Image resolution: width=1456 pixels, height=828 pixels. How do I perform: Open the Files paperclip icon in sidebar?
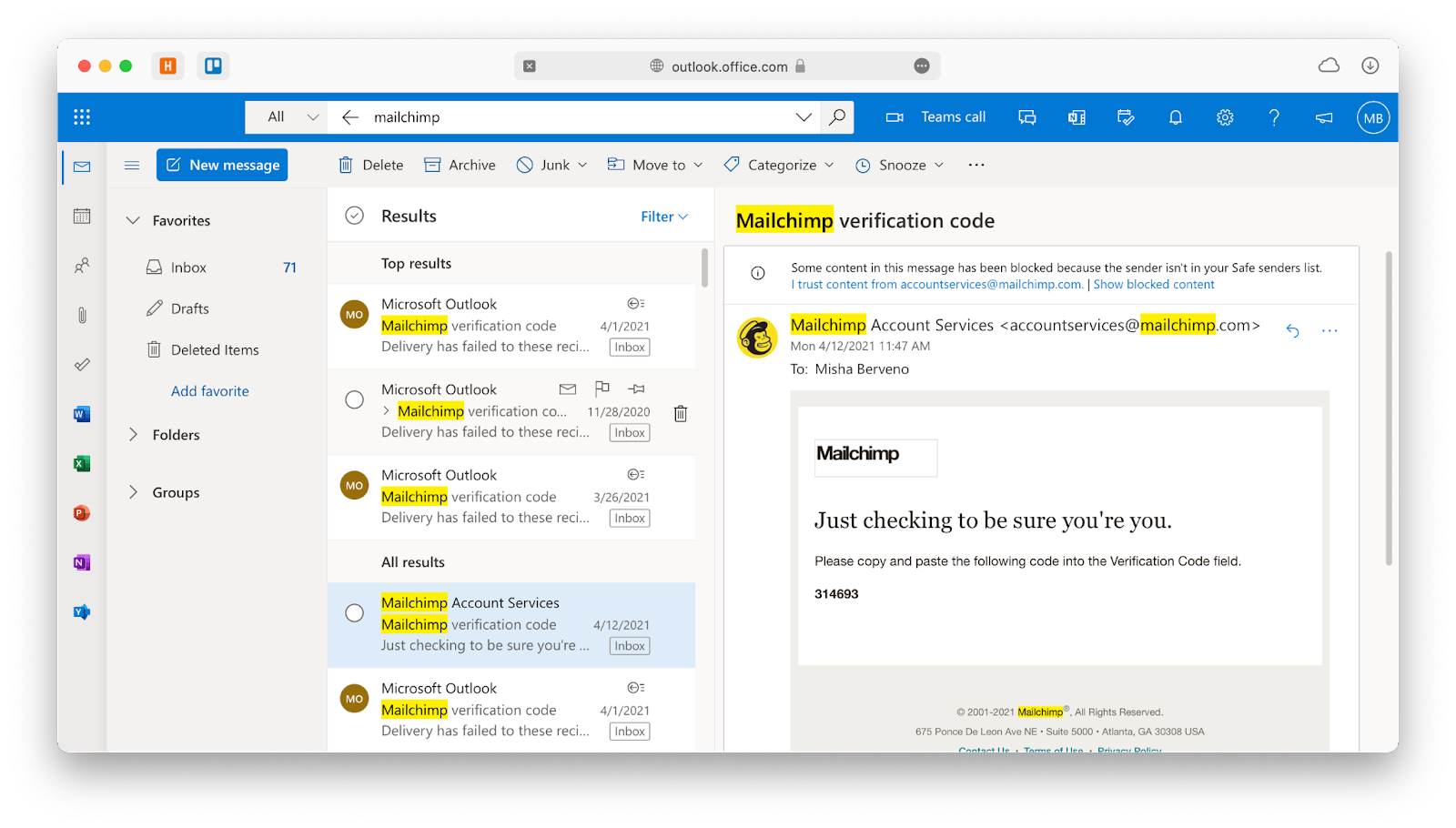coord(82,315)
